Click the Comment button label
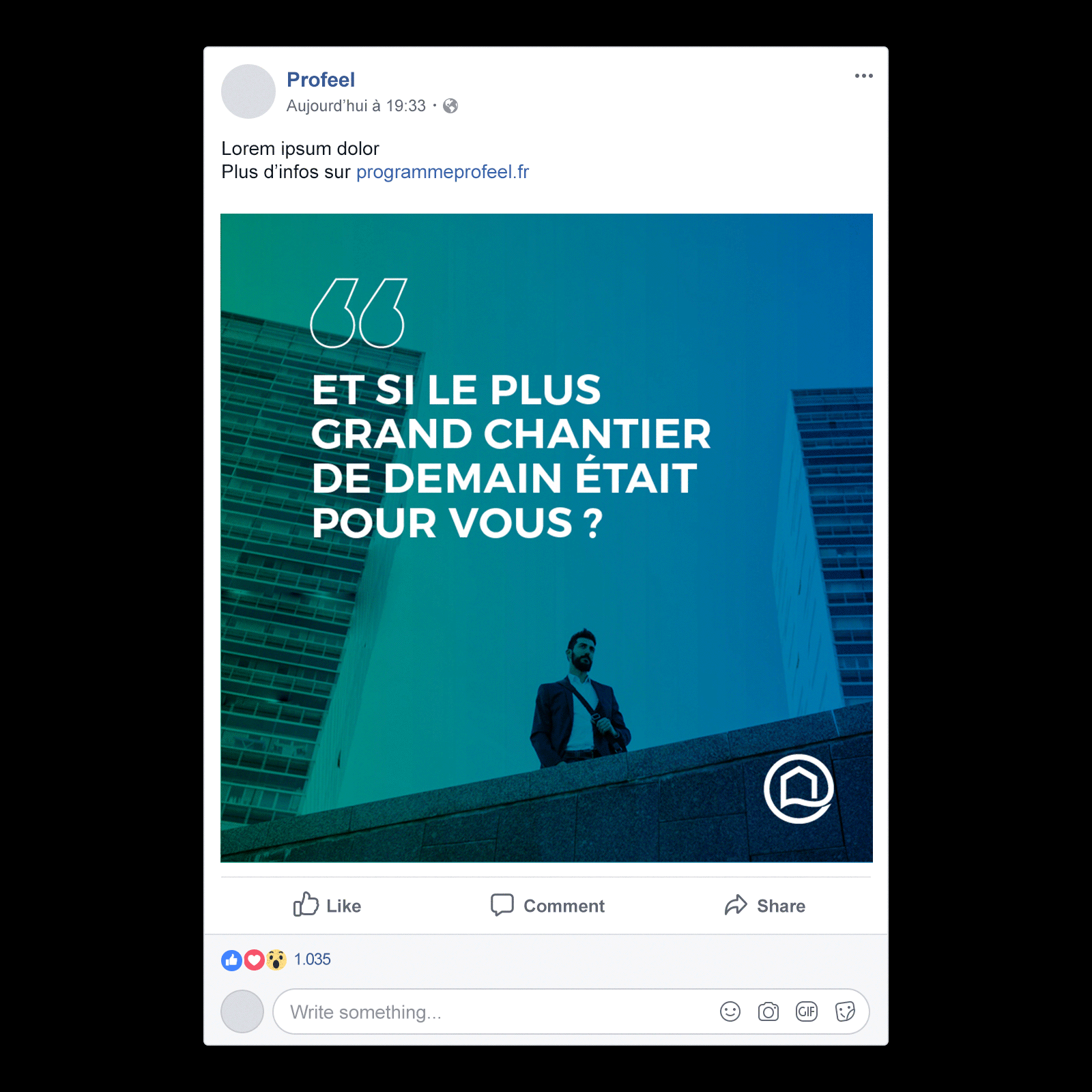Screen dimensions: 1092x1092 point(564,906)
